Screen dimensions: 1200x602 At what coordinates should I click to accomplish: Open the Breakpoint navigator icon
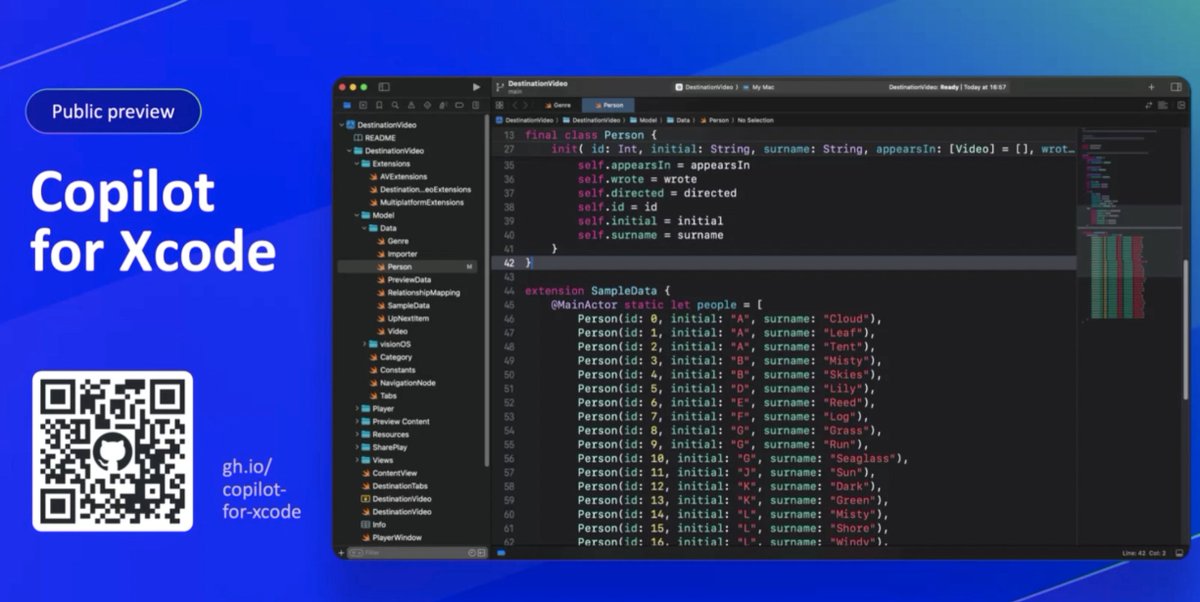pos(459,104)
